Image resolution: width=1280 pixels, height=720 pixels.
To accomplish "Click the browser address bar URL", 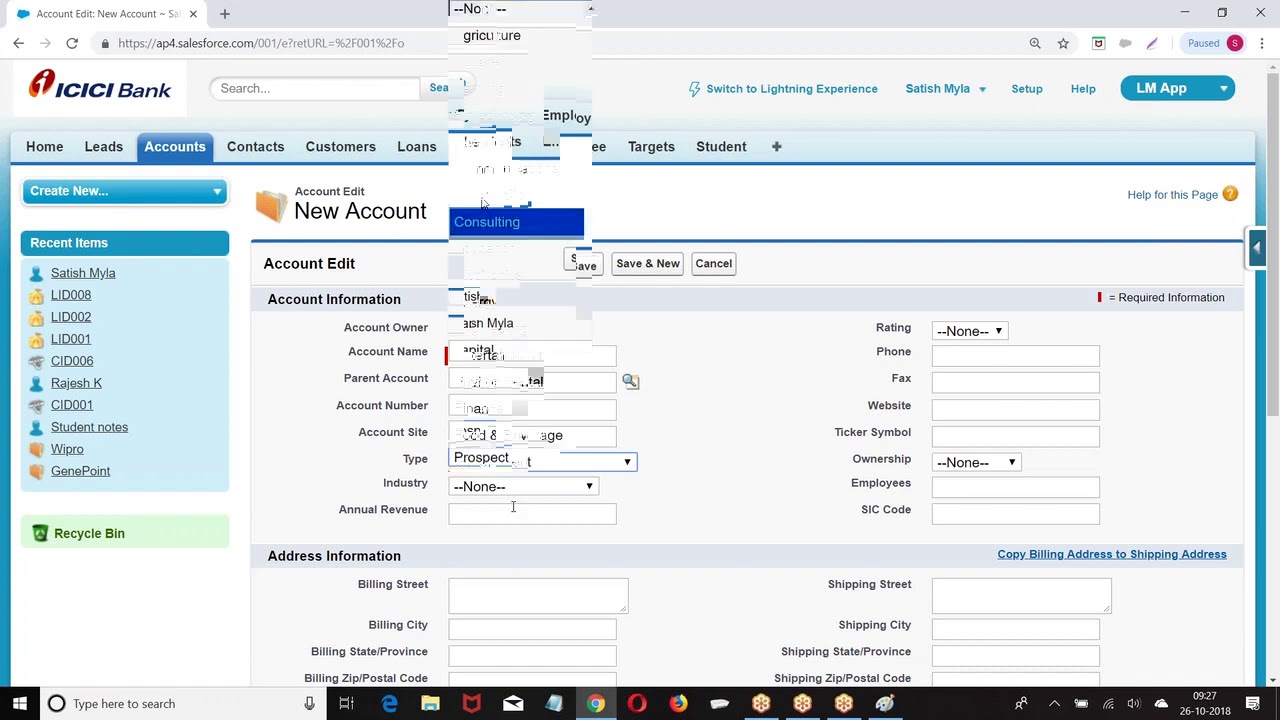I will [261, 43].
